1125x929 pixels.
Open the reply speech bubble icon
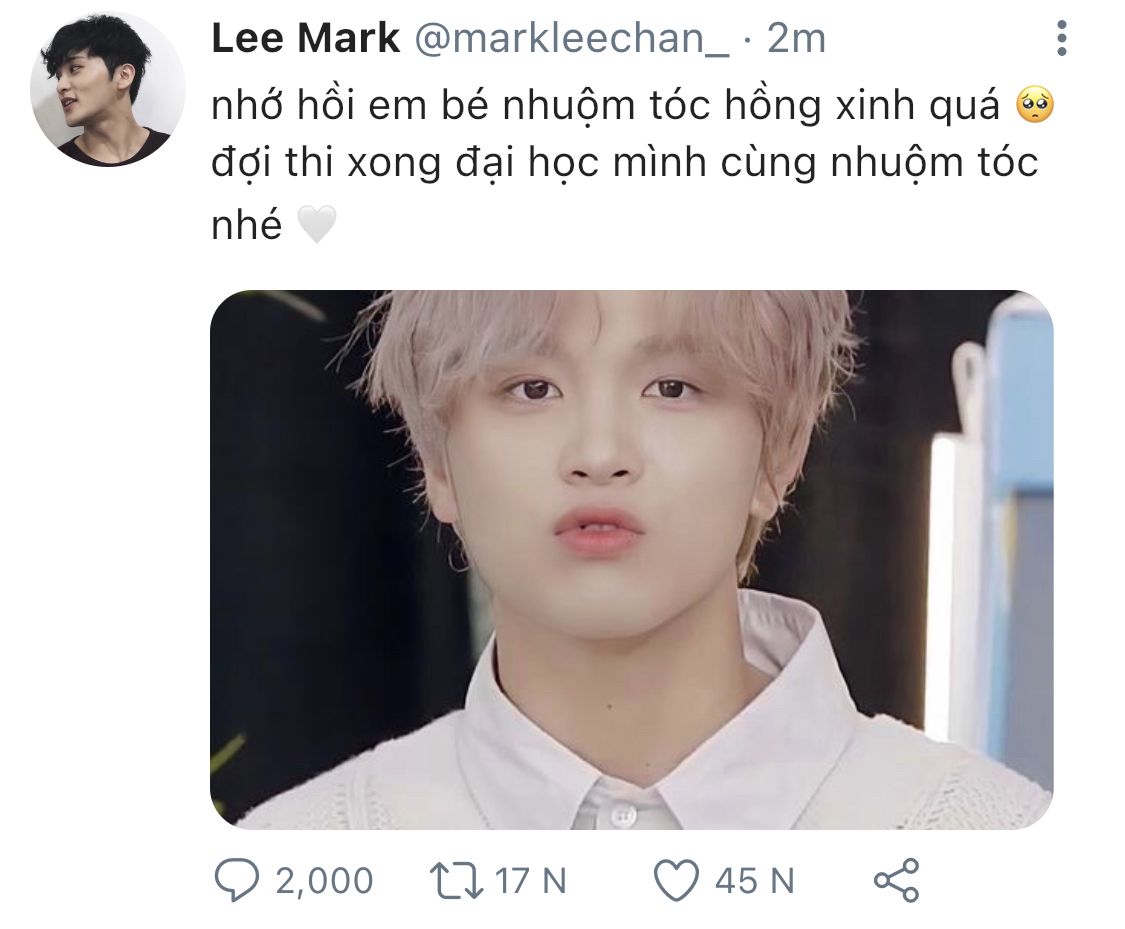[236, 880]
